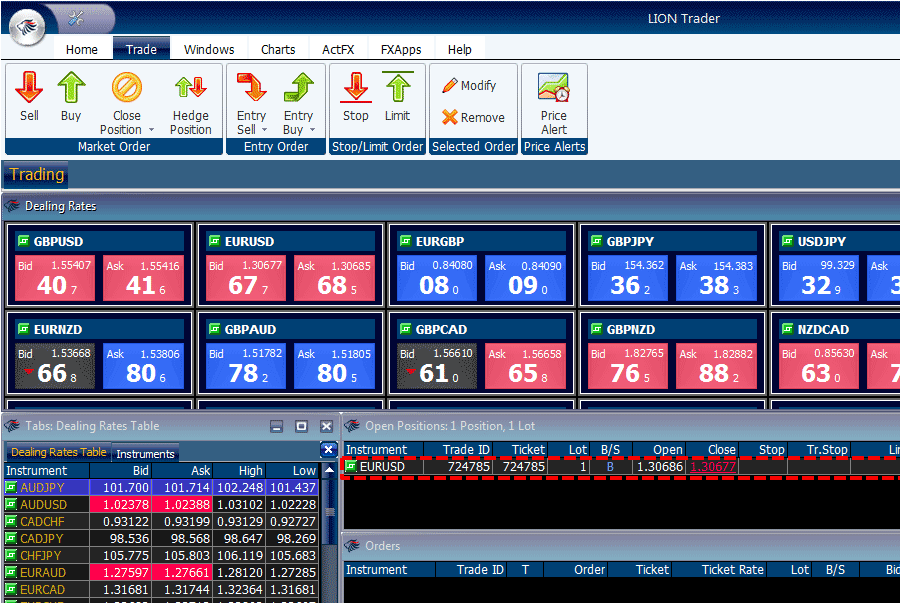Click the Trade ID header in Open Positions
The height and width of the screenshot is (604, 900).
[x=457, y=450]
